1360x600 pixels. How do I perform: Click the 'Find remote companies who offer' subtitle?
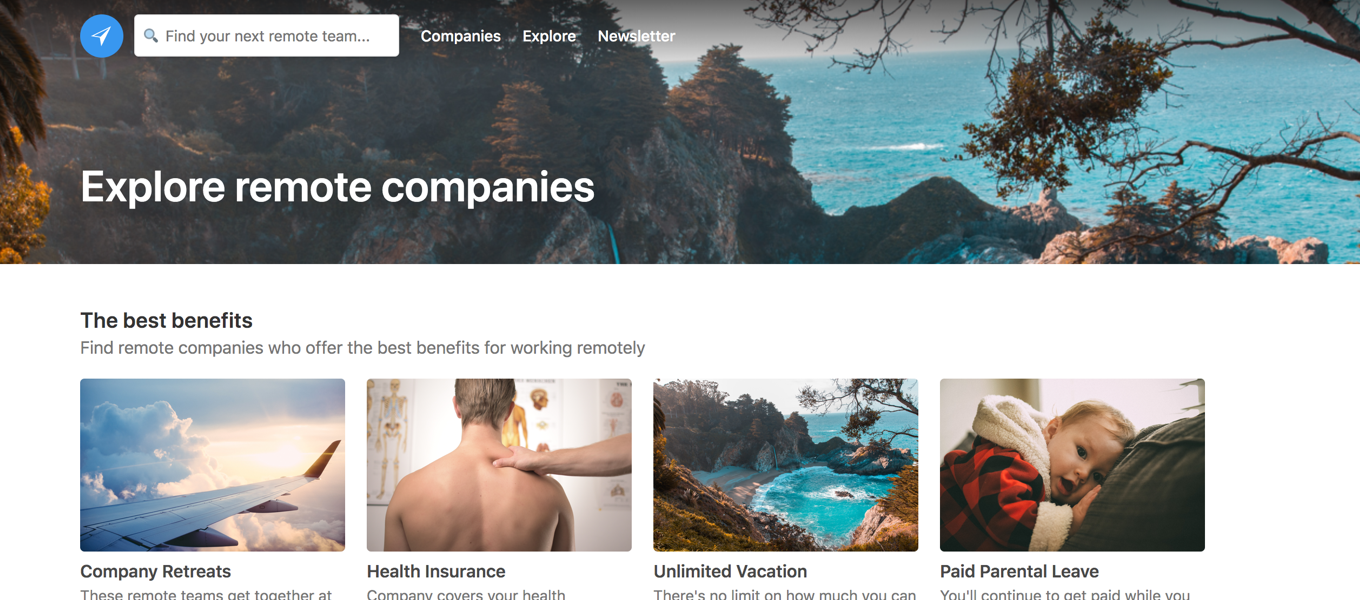click(362, 348)
